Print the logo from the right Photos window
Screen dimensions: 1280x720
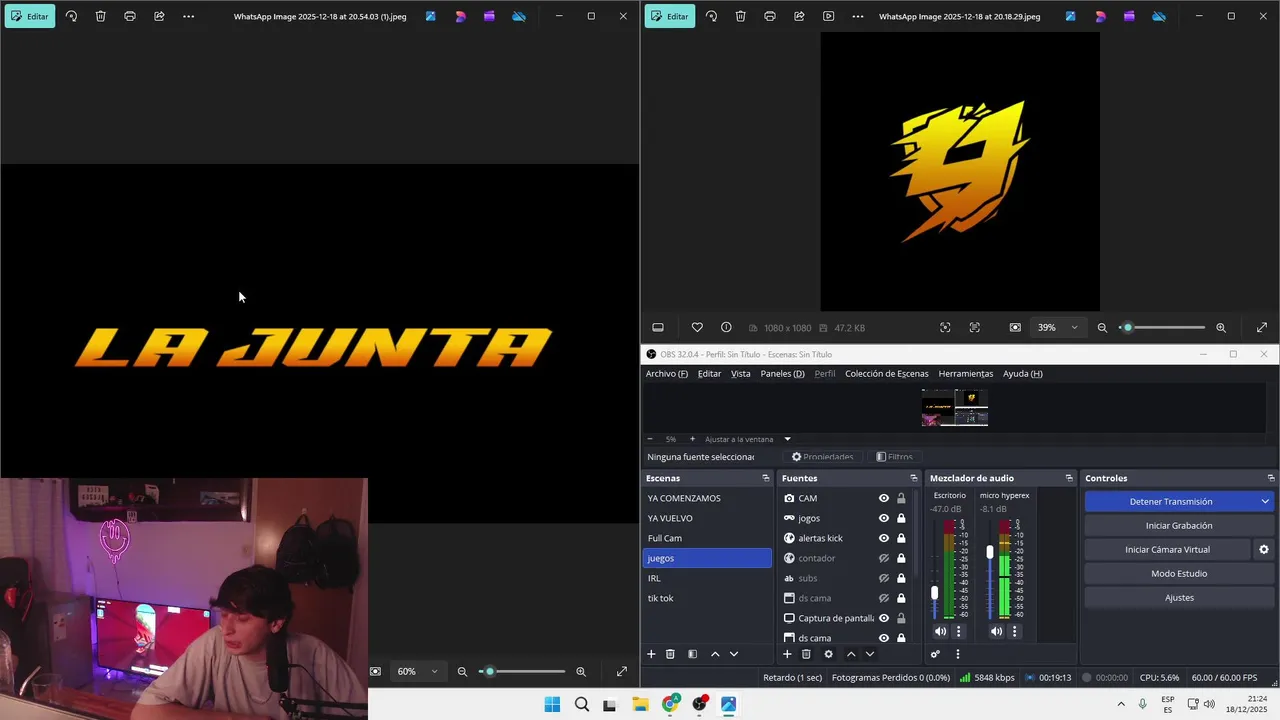[769, 16]
